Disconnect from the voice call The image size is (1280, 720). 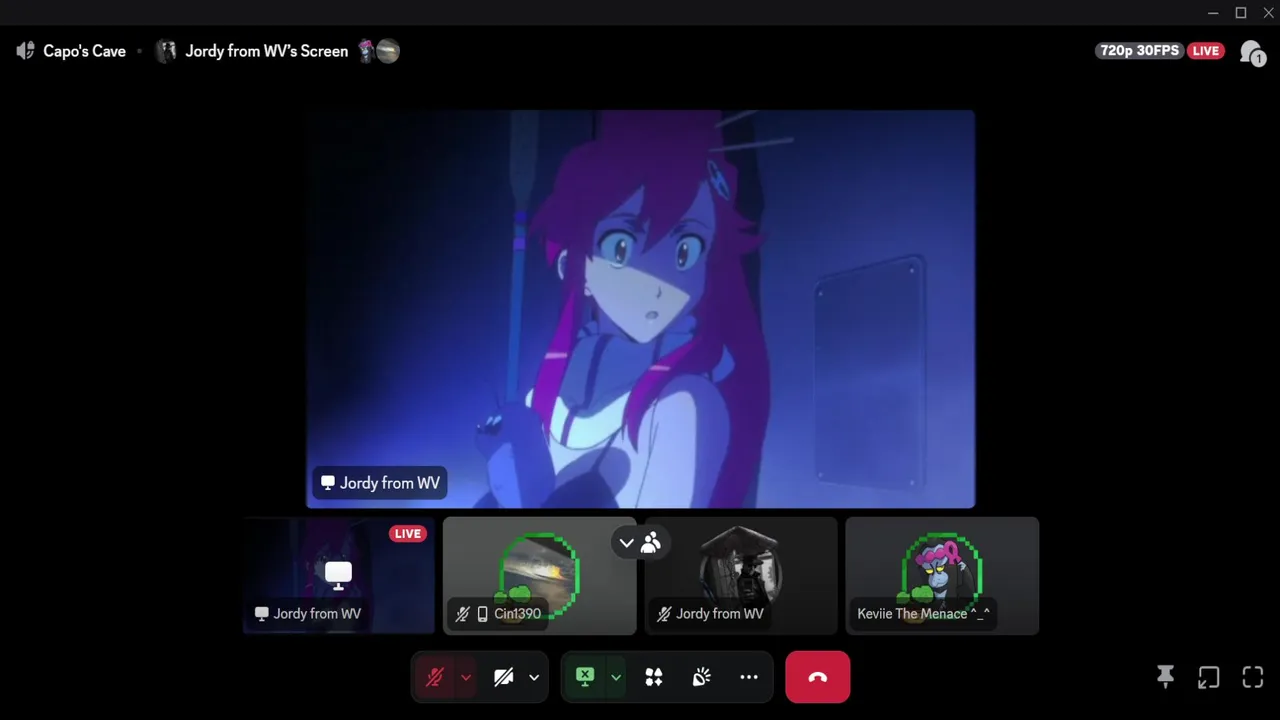coord(818,677)
